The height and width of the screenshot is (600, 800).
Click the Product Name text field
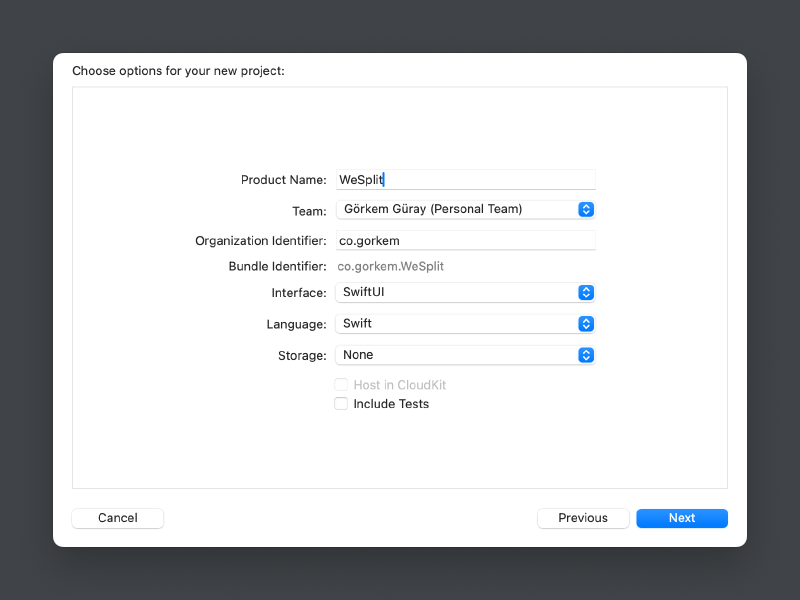(465, 180)
